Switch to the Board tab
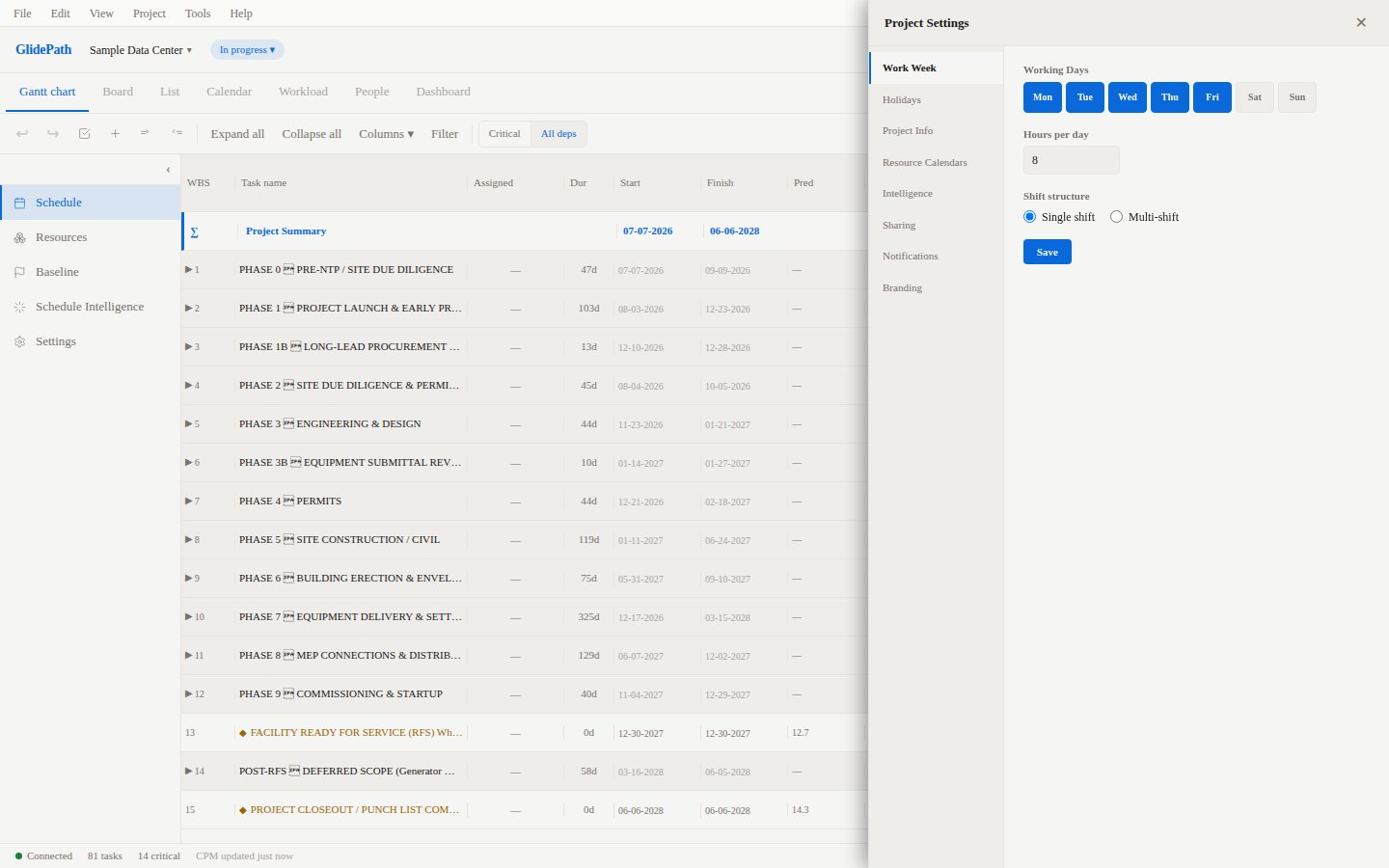The height and width of the screenshot is (868, 1389). point(118,92)
